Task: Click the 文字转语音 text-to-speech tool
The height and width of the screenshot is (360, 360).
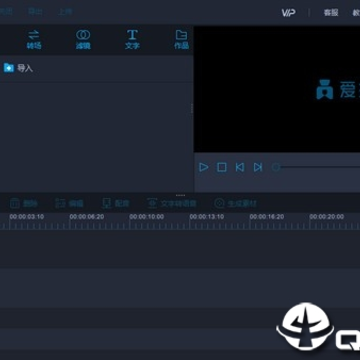Action: pos(172,203)
